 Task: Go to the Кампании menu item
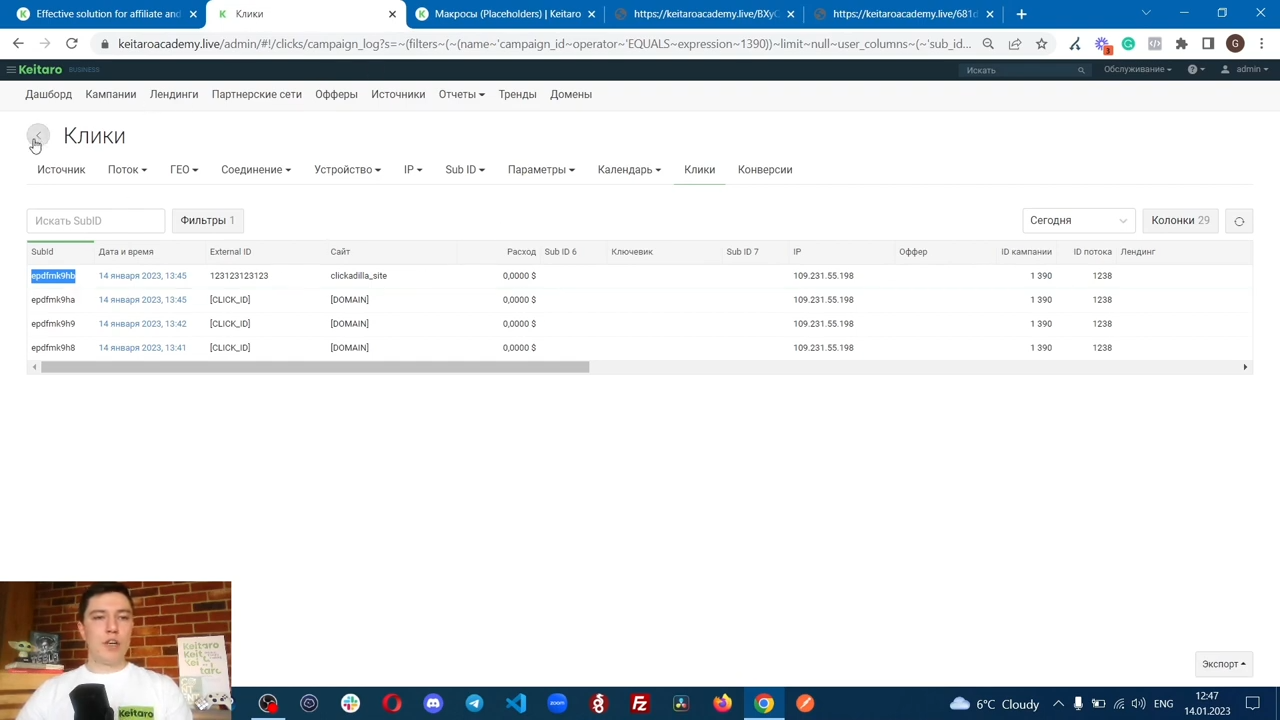(111, 94)
